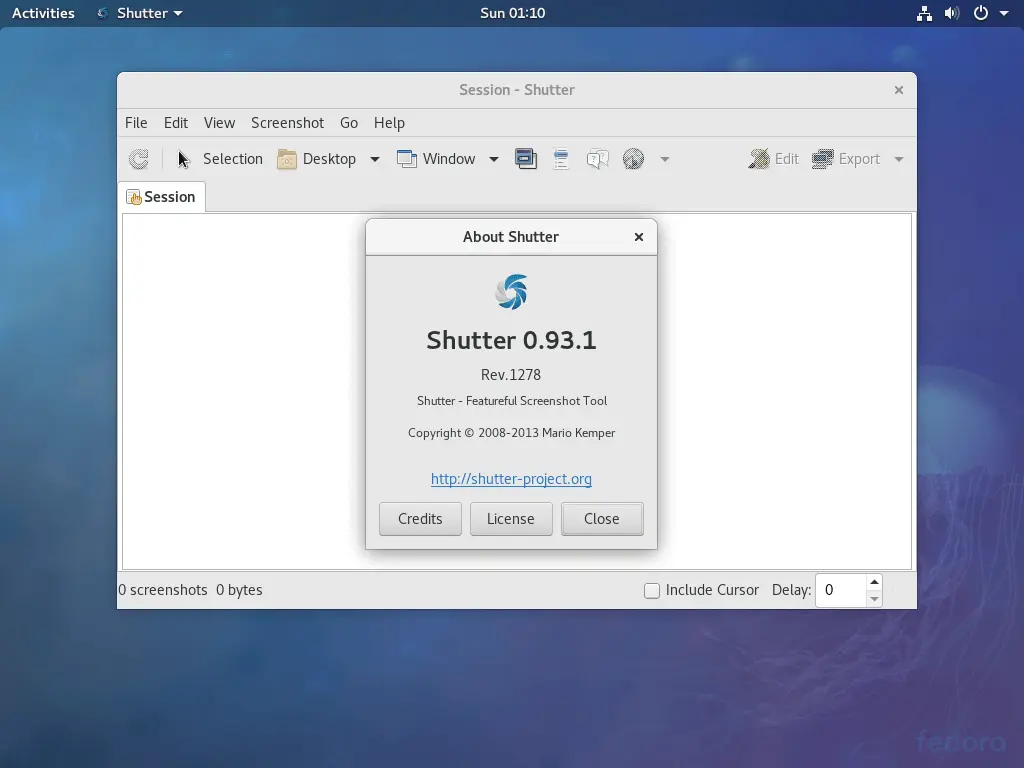This screenshot has height=768, width=1024.
Task: Click the volume speaker icon
Action: pyautogui.click(x=952, y=13)
